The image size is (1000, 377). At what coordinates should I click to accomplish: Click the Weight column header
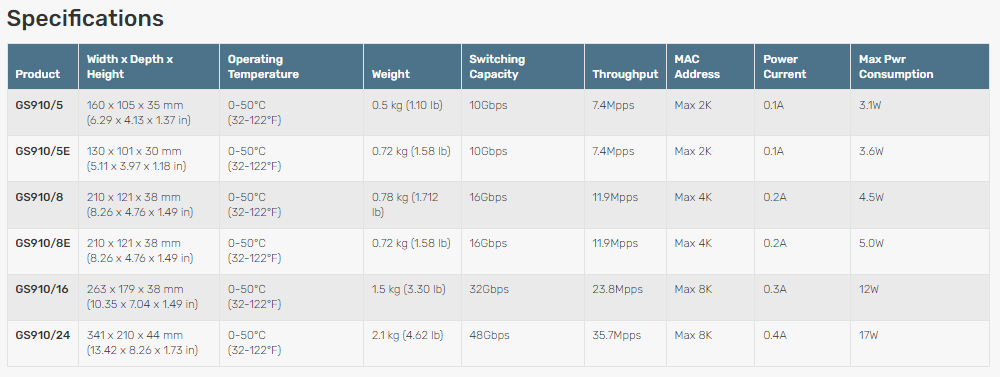(391, 74)
